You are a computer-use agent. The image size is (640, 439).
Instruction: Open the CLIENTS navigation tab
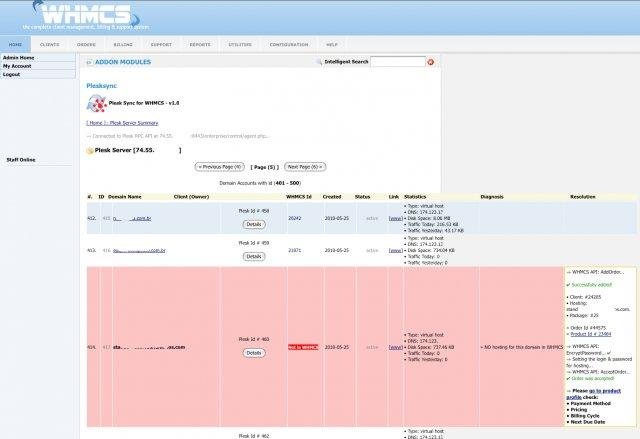point(49,44)
